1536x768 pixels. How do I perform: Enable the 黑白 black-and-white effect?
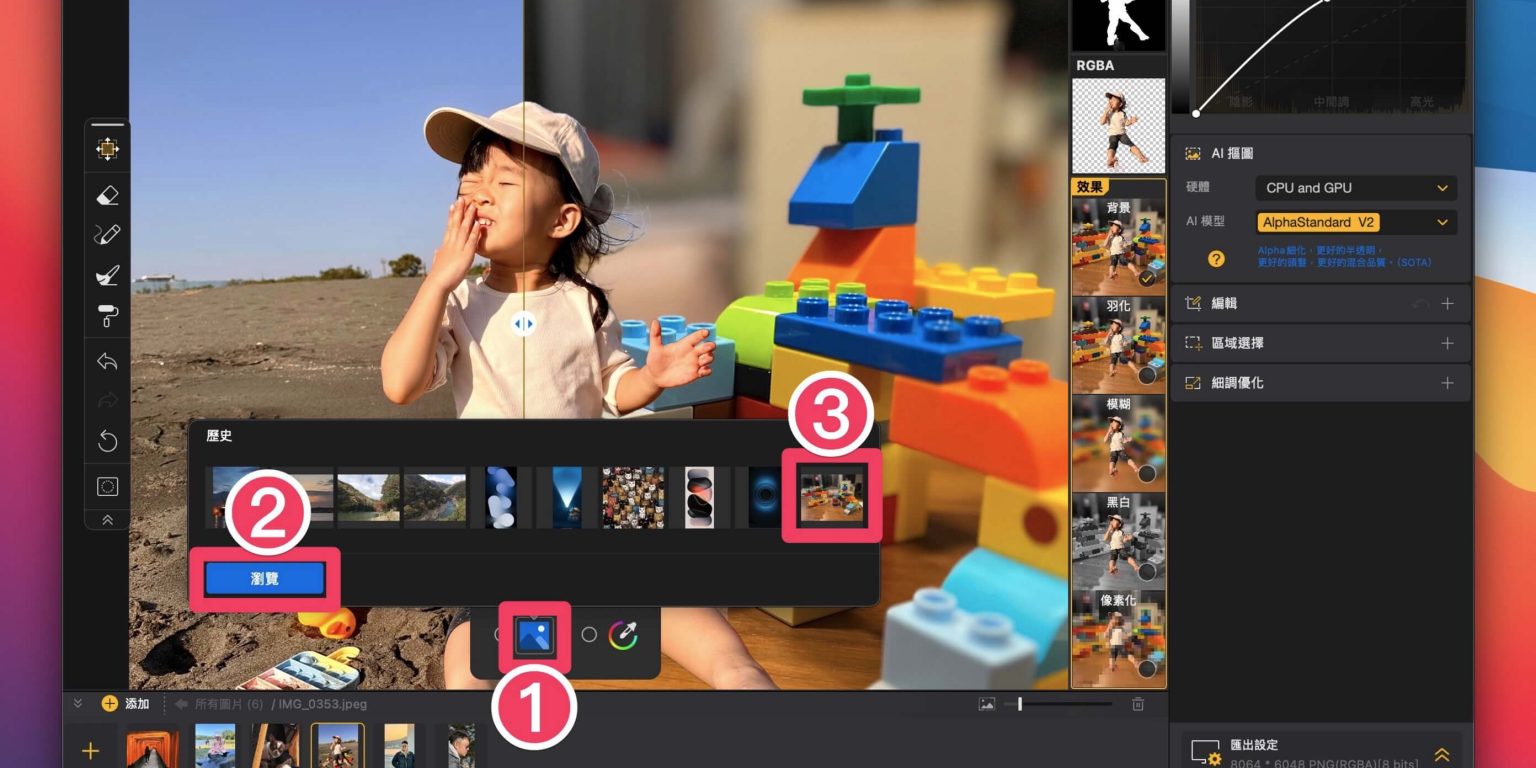click(1146, 571)
